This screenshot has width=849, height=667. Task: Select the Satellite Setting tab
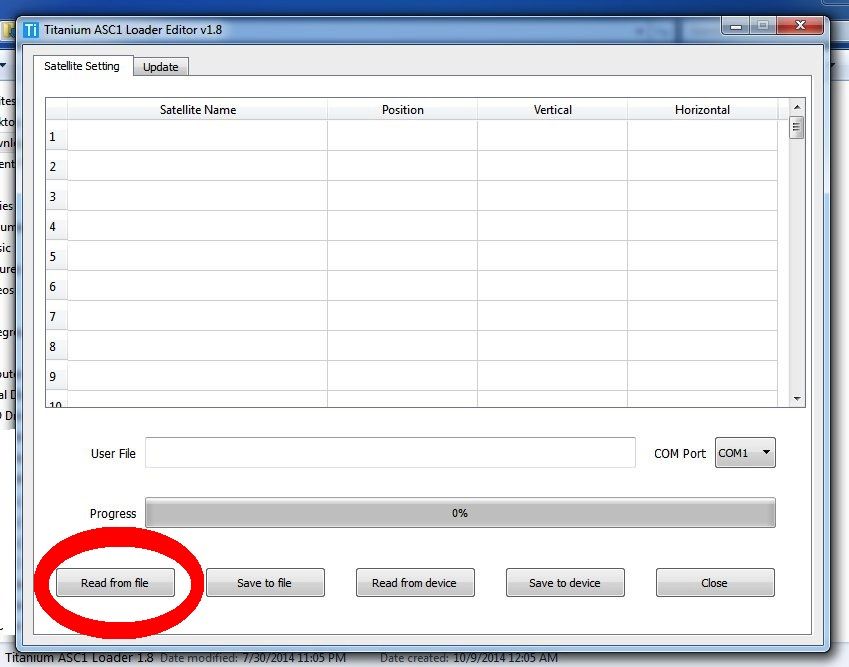[x=82, y=66]
